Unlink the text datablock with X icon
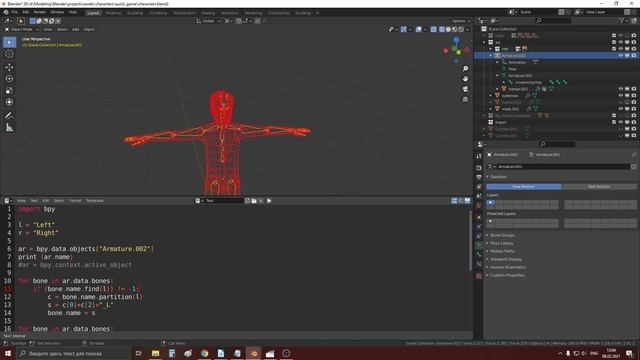640x360 pixels. click(x=261, y=201)
